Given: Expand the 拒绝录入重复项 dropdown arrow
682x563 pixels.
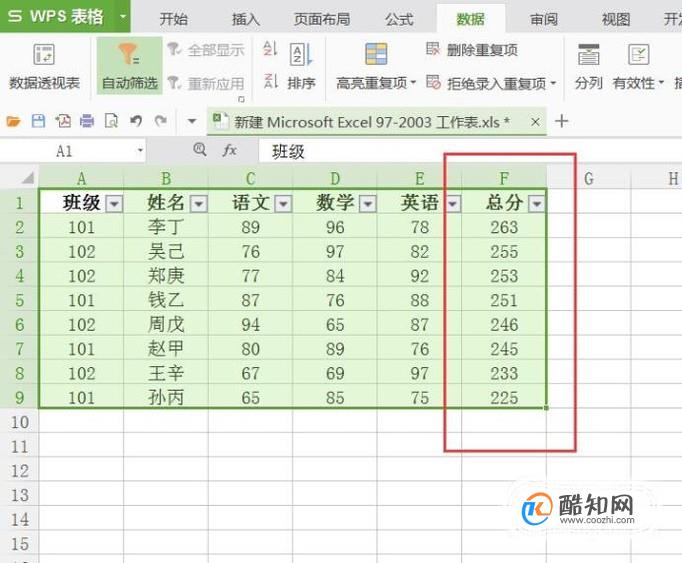Looking at the screenshot, I should (553, 83).
